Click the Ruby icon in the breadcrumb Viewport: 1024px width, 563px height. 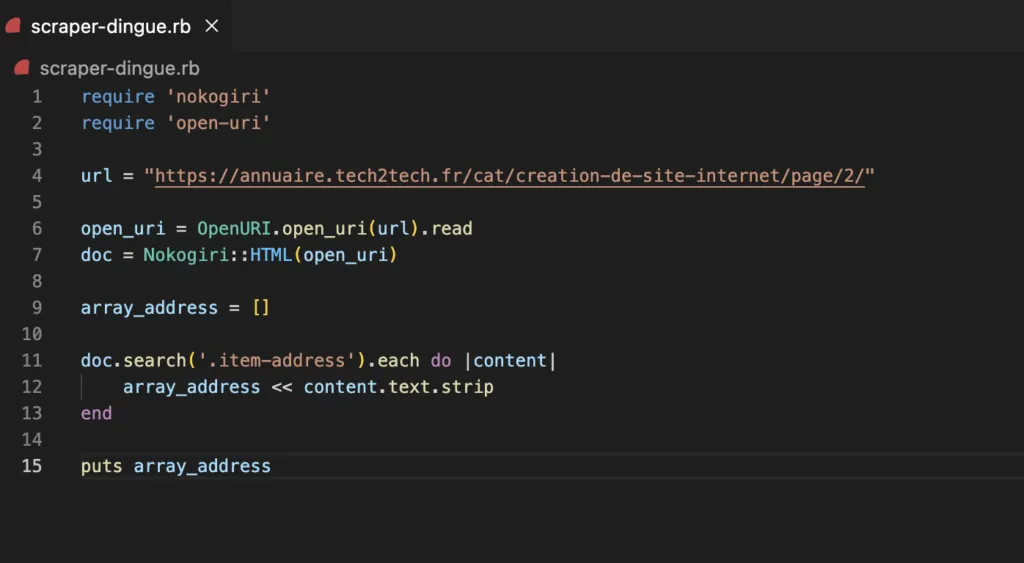click(22, 67)
